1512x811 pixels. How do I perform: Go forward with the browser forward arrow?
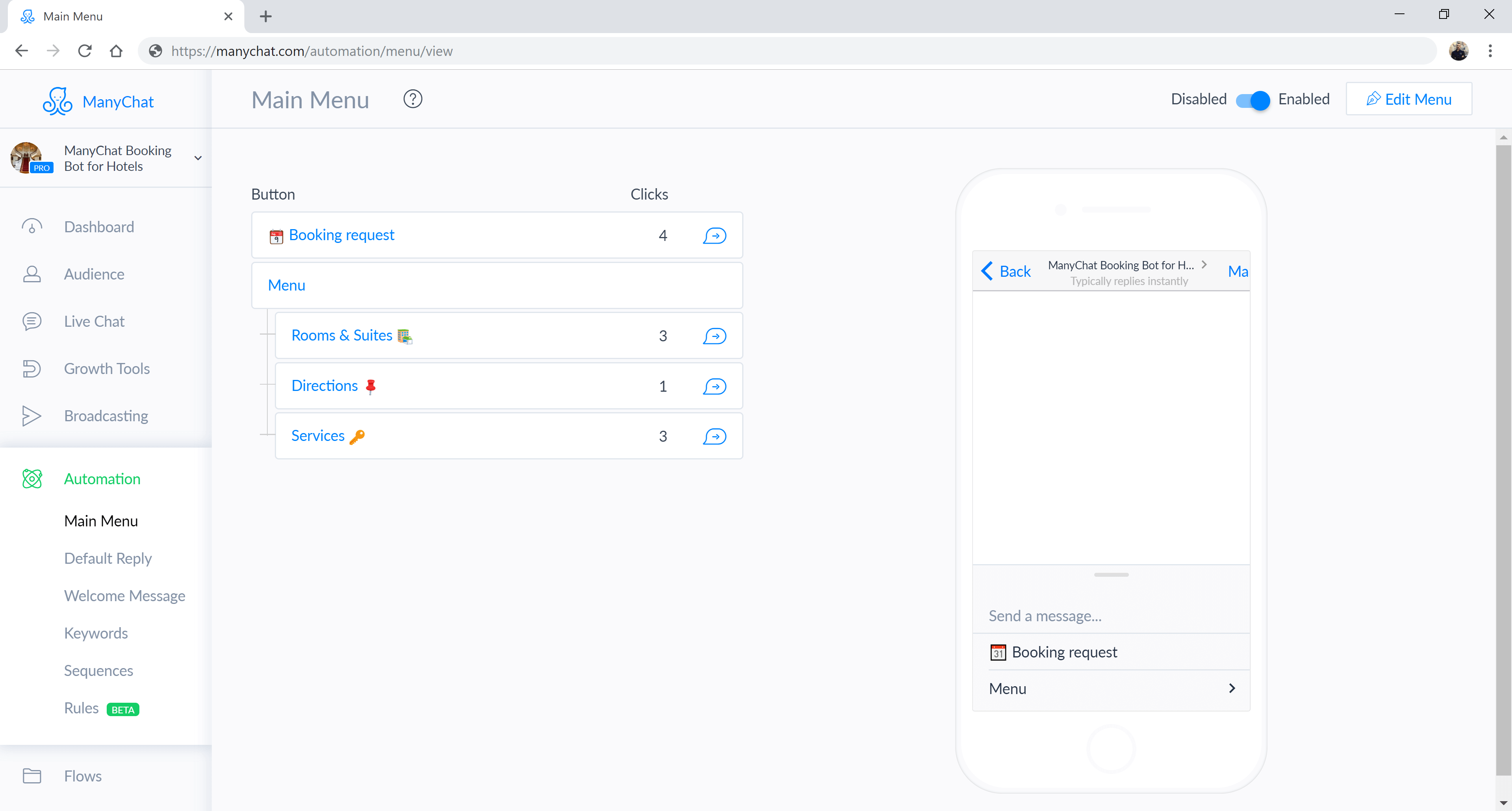[x=53, y=51]
